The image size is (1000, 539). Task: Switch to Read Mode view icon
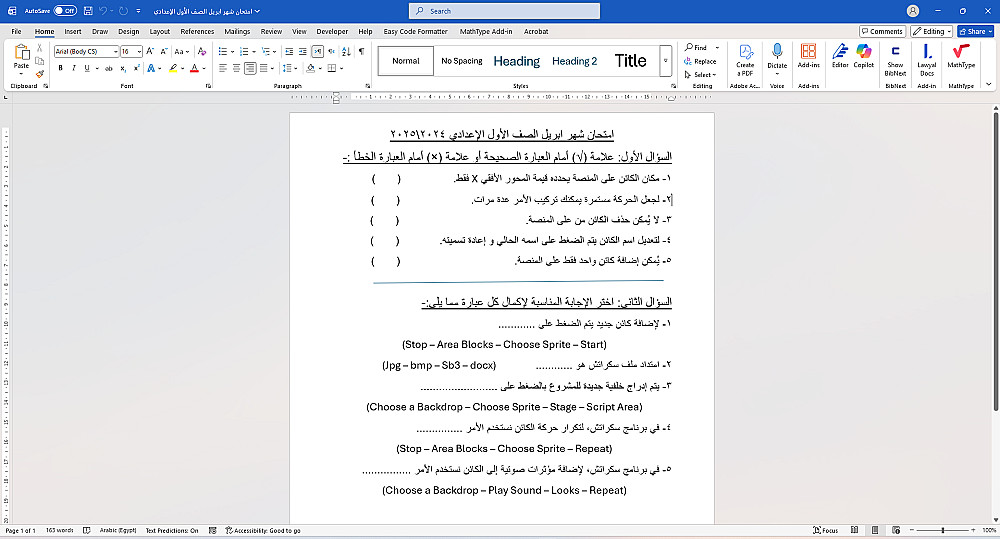click(855, 530)
